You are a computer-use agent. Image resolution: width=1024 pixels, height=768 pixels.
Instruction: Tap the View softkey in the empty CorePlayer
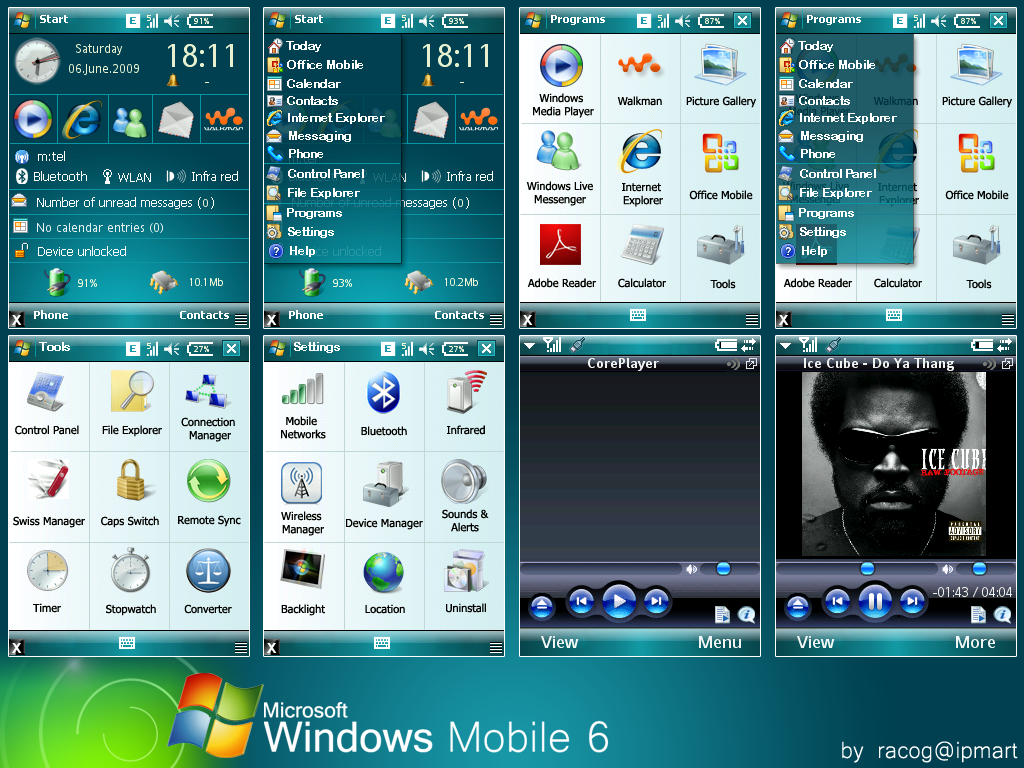560,643
